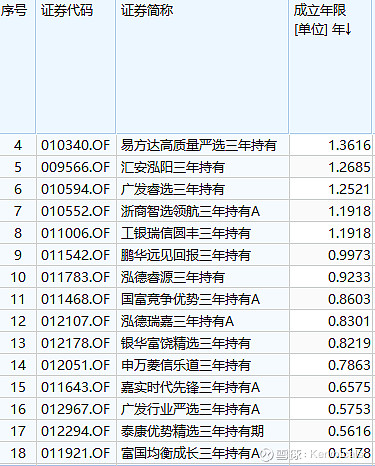
Task: Click the value 0.5753
Action: [x=349, y=409]
